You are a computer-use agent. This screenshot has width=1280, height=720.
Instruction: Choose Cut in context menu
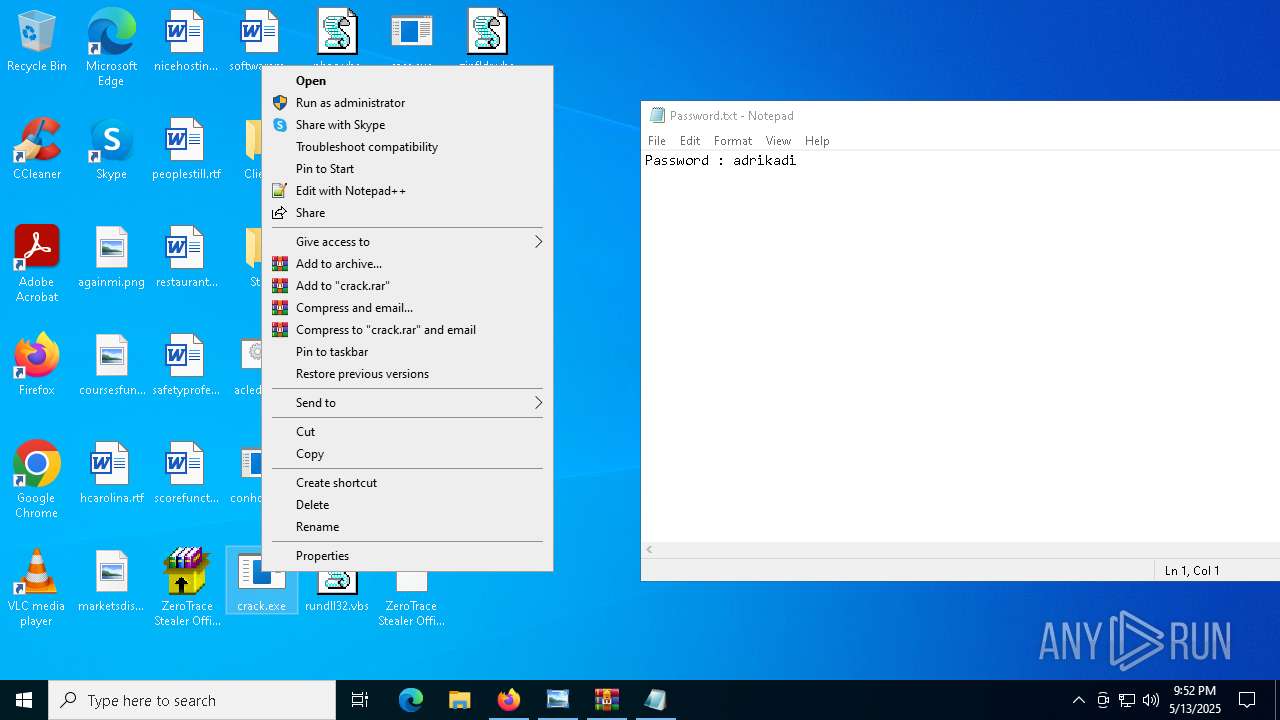[407, 432]
